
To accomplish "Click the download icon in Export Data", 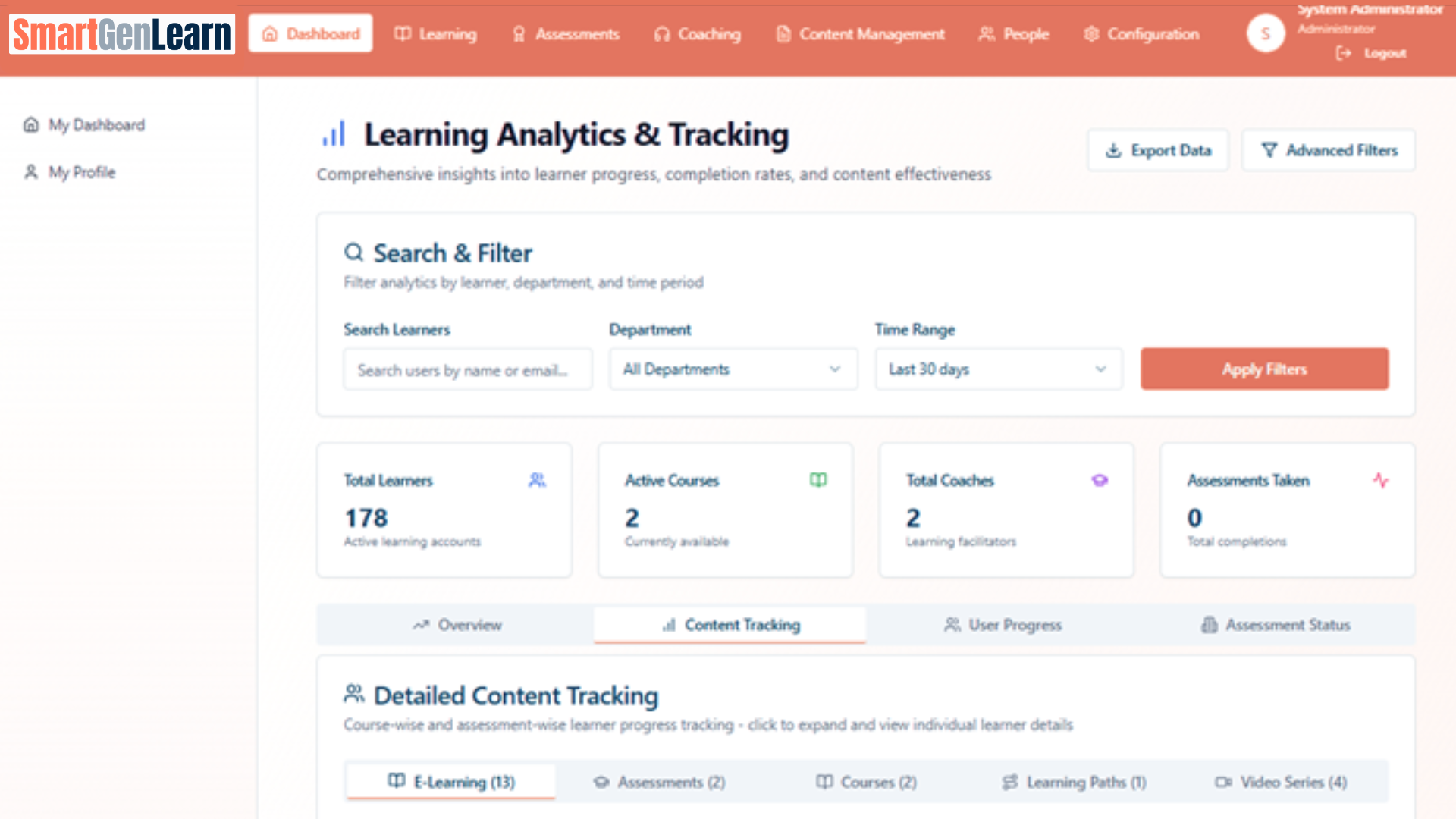I will tap(1113, 150).
